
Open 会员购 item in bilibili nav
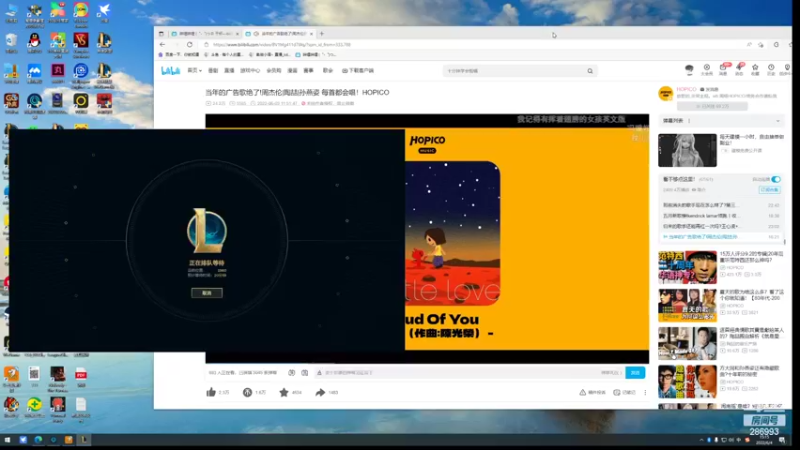coord(273,70)
